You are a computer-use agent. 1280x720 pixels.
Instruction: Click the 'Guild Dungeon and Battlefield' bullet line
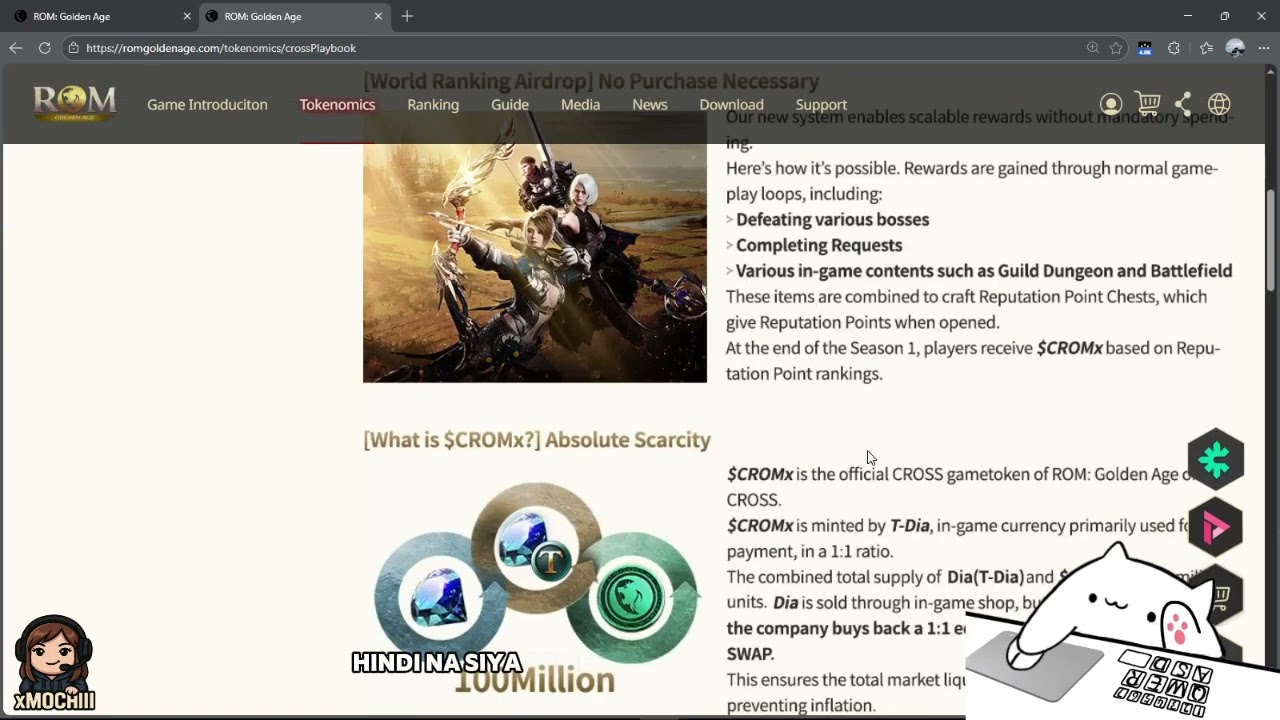984,271
